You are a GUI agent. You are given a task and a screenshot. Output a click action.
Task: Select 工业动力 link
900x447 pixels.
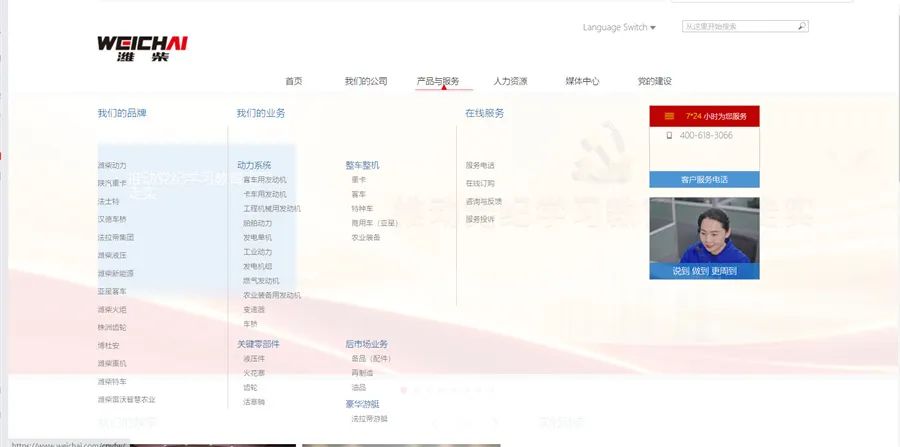pyautogui.click(x=258, y=252)
